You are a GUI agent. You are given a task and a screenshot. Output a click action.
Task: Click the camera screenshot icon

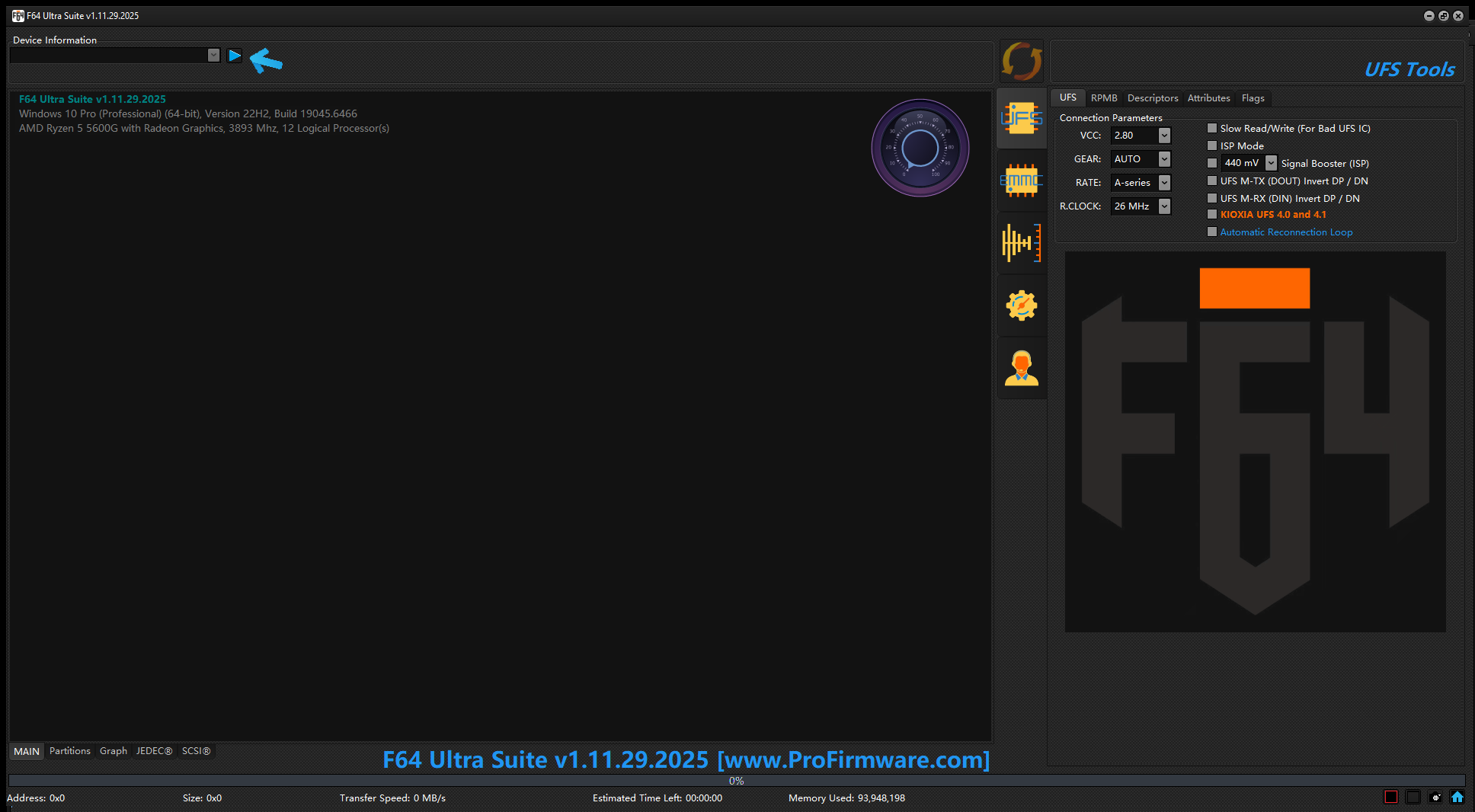[x=1435, y=797]
